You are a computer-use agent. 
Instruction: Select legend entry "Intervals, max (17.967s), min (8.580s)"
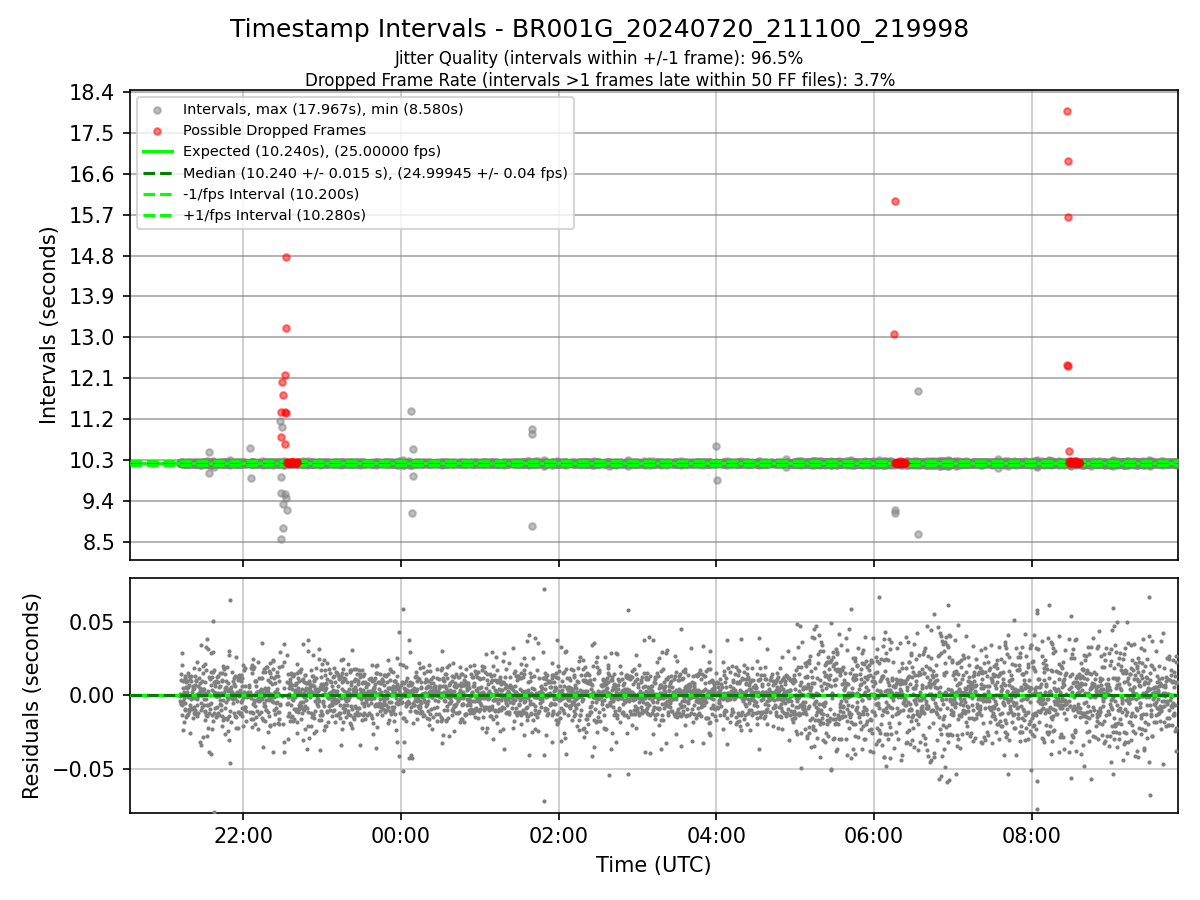[x=323, y=108]
